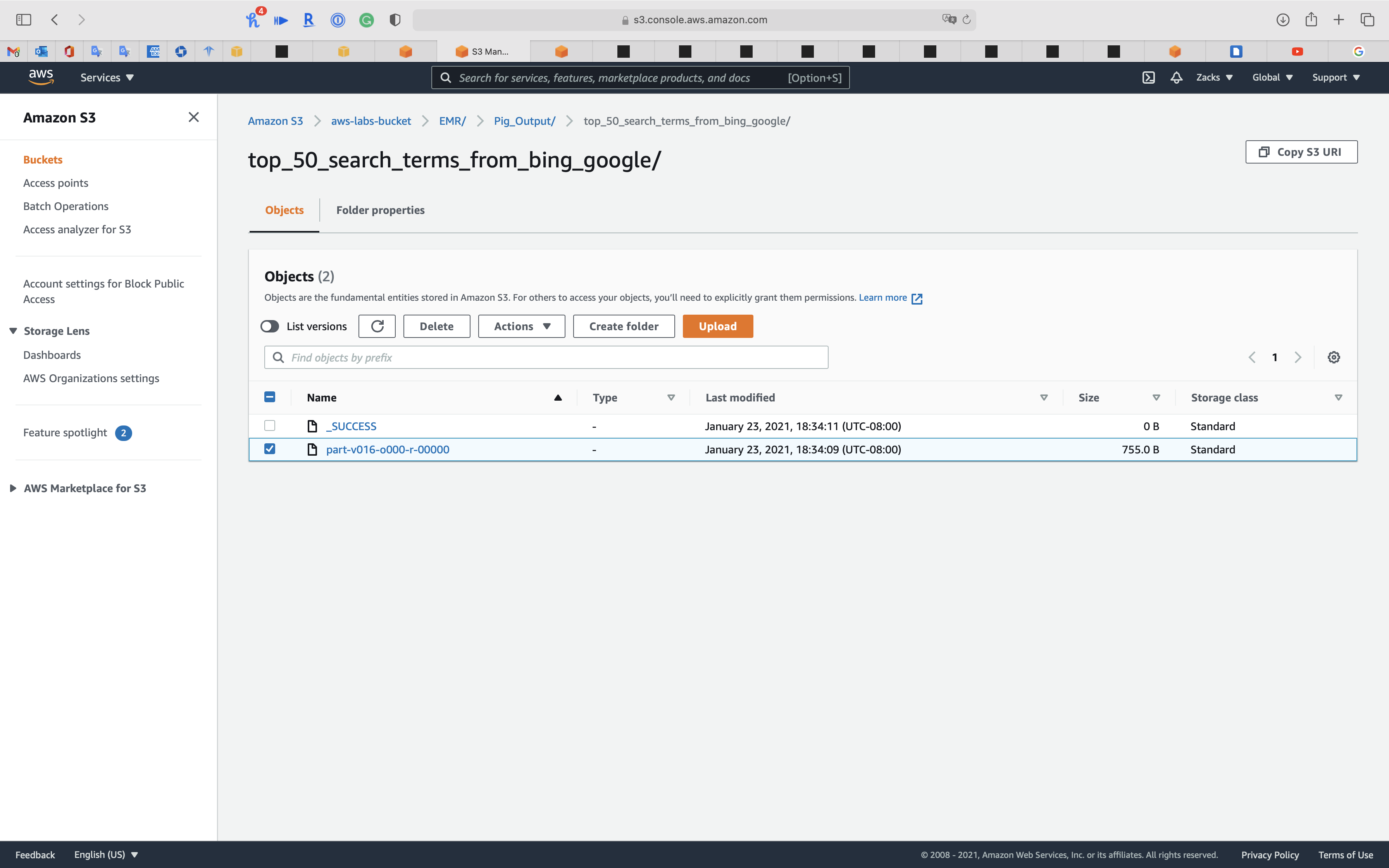Open AWS CloudShell icon in header
The width and height of the screenshot is (1389, 868).
pyautogui.click(x=1148, y=77)
